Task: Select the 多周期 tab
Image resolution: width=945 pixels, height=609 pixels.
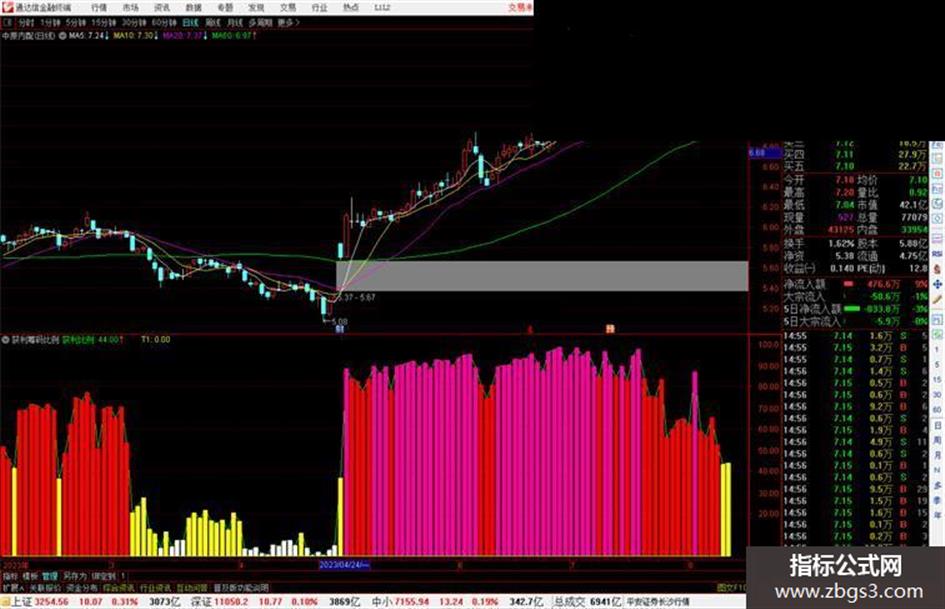Action: (x=260, y=22)
